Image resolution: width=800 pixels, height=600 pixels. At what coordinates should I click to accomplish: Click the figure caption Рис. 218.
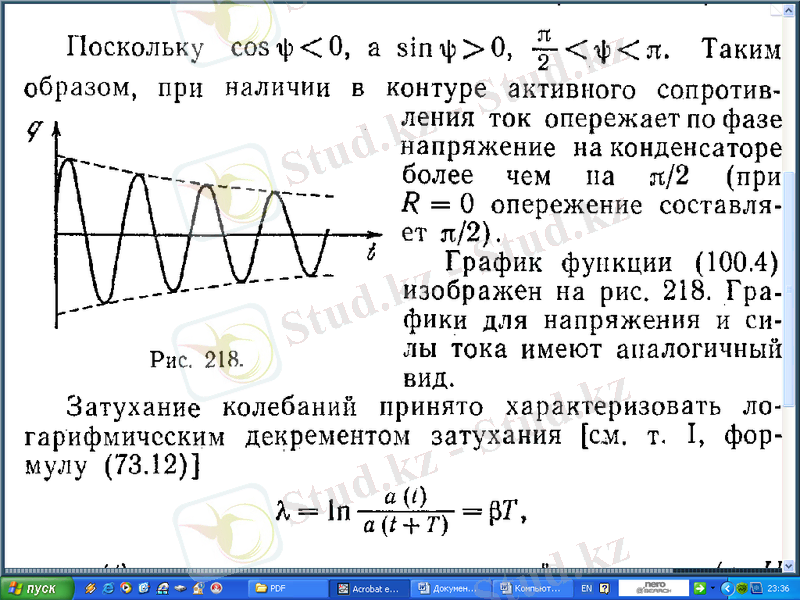(x=196, y=360)
